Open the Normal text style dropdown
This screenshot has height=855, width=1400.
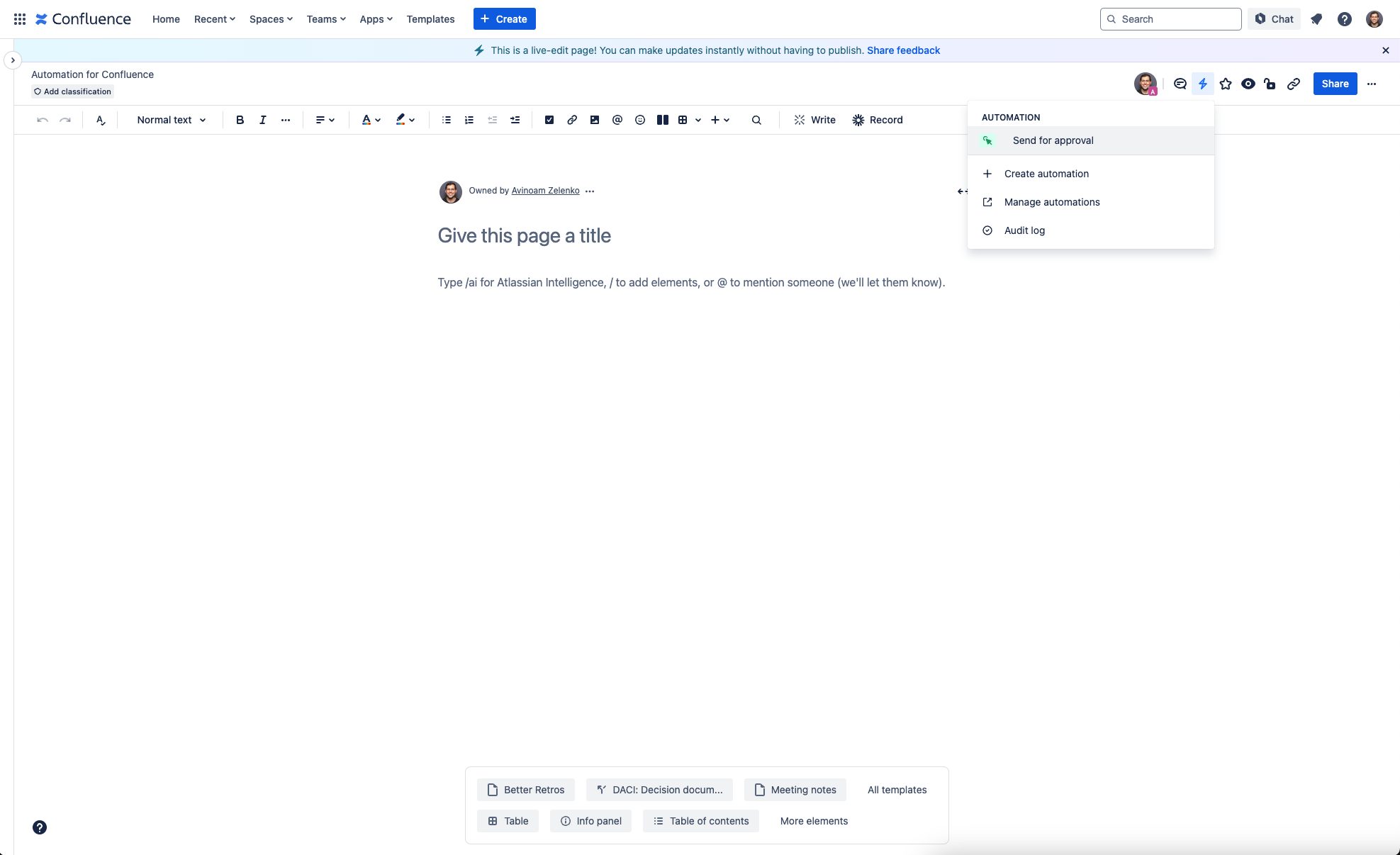(x=170, y=120)
